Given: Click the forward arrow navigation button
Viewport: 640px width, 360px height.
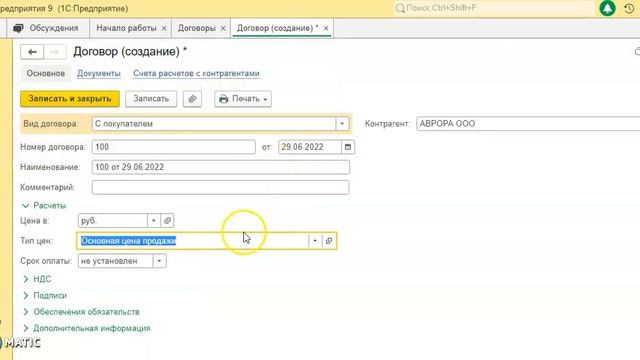Looking at the screenshot, I should (x=54, y=52).
